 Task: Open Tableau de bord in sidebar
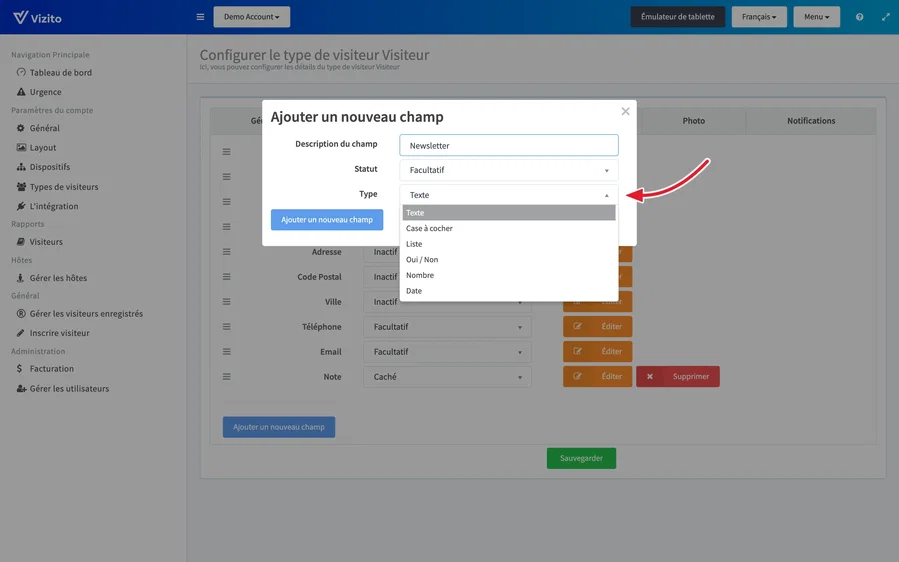61,72
